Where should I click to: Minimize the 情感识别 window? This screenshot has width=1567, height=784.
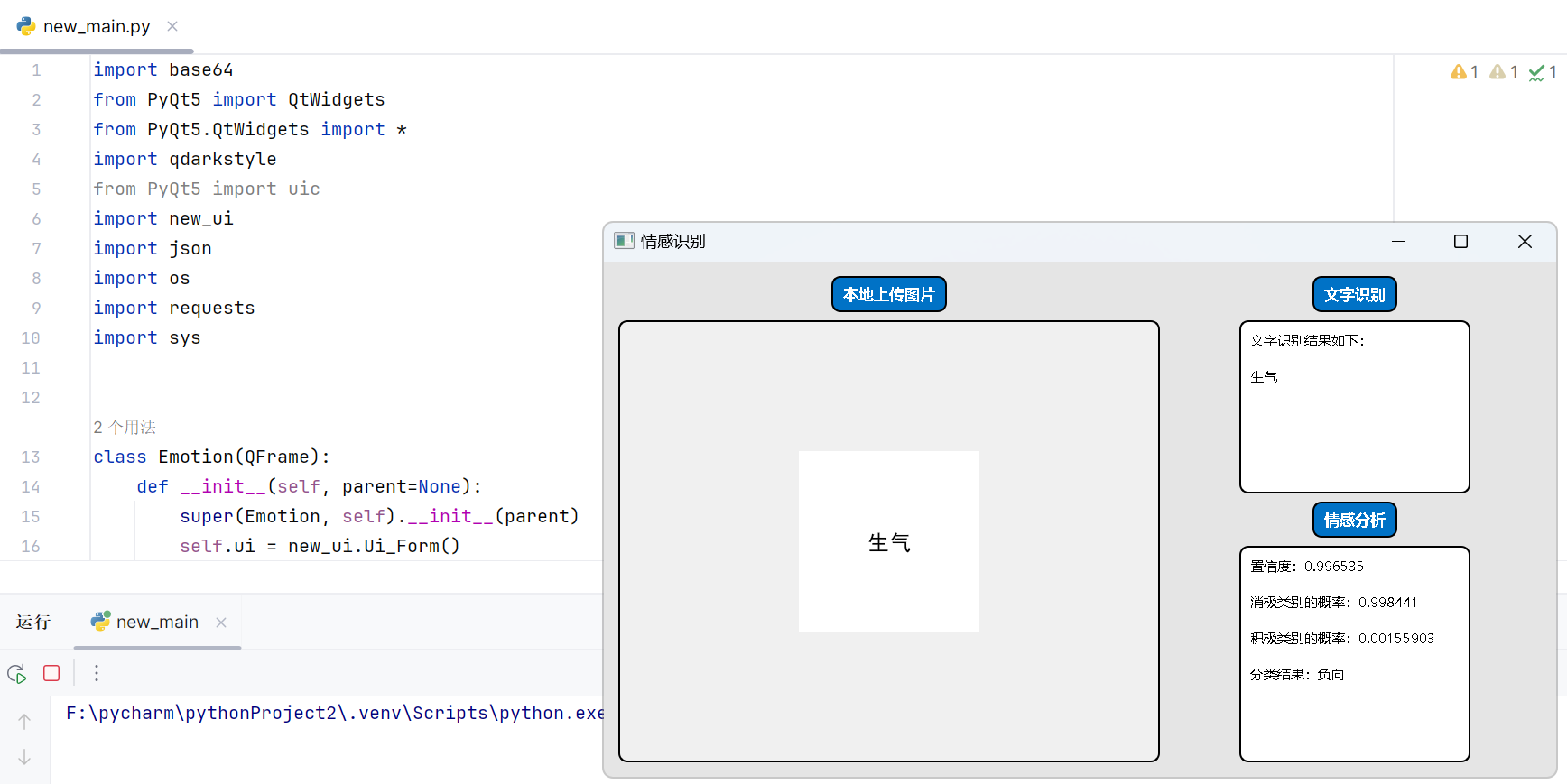[x=1398, y=241]
